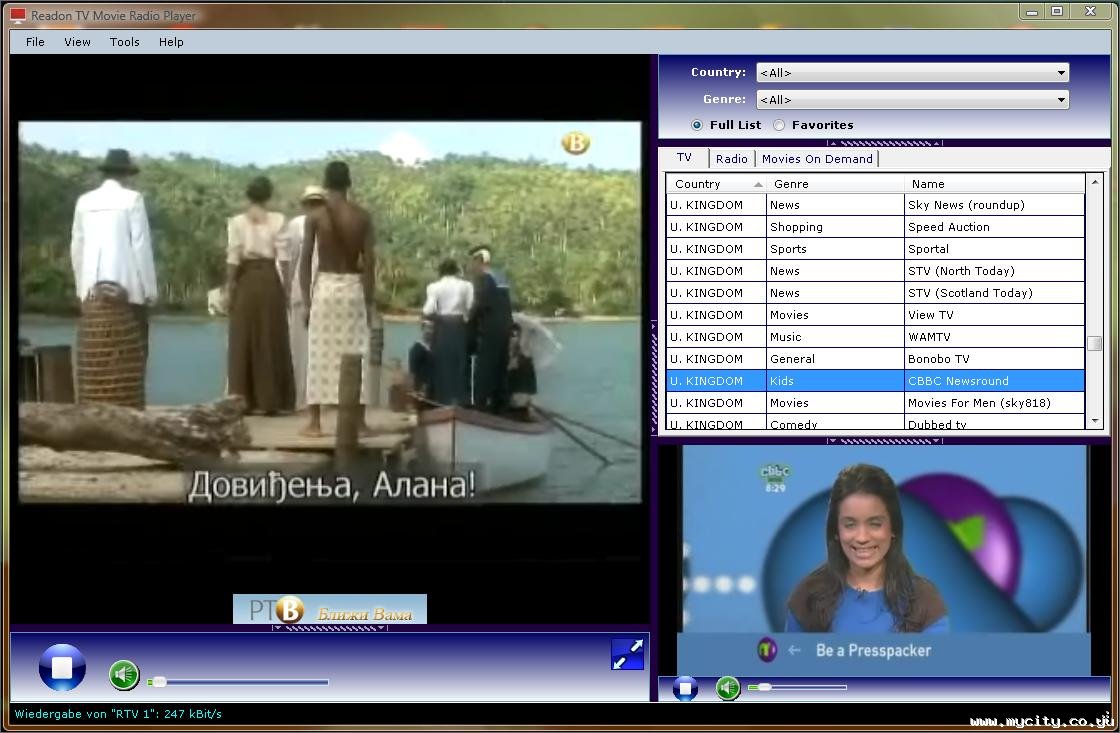Select the CBBC Newsround row

pos(875,381)
